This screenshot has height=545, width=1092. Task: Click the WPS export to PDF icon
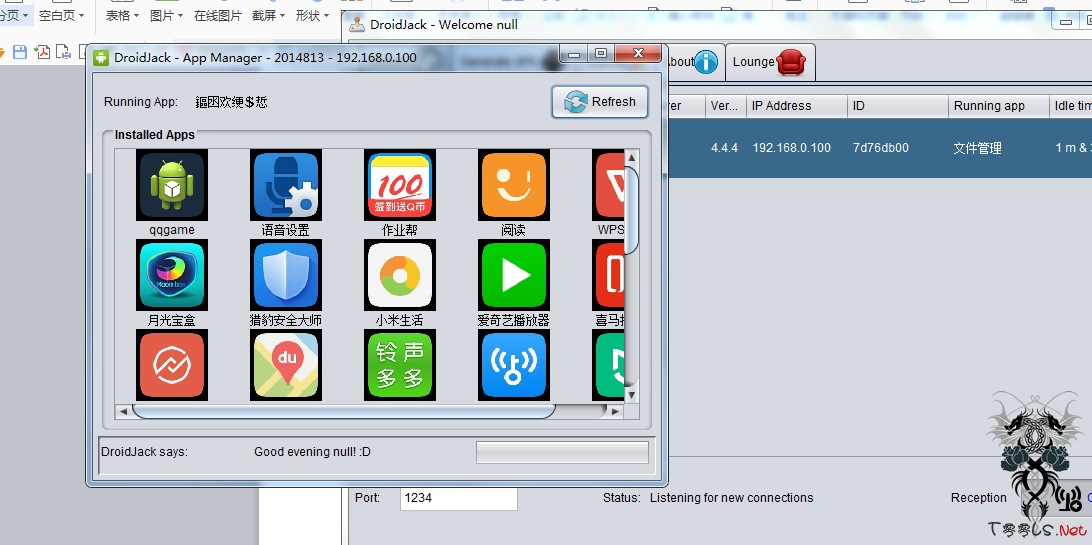tap(42, 52)
